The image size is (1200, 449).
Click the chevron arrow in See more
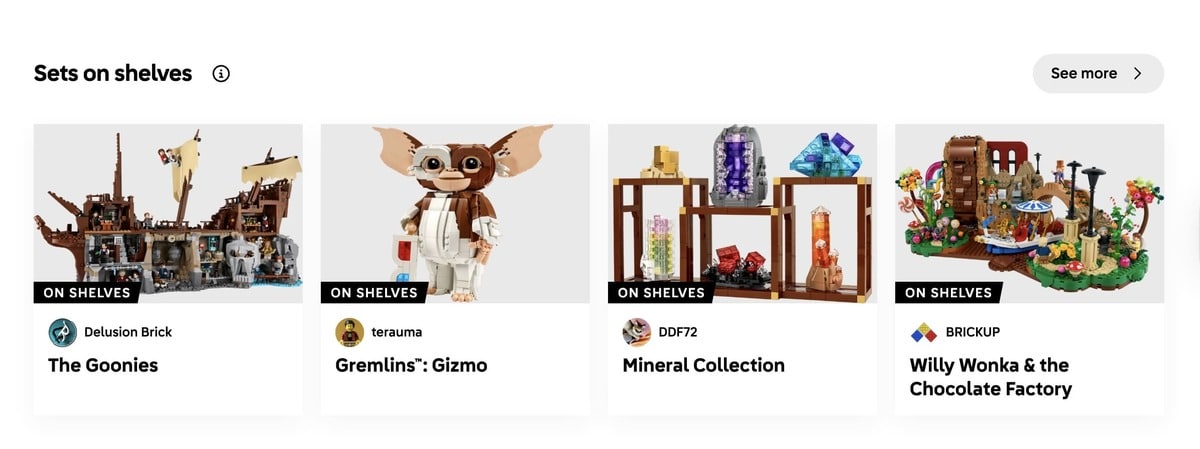1137,73
